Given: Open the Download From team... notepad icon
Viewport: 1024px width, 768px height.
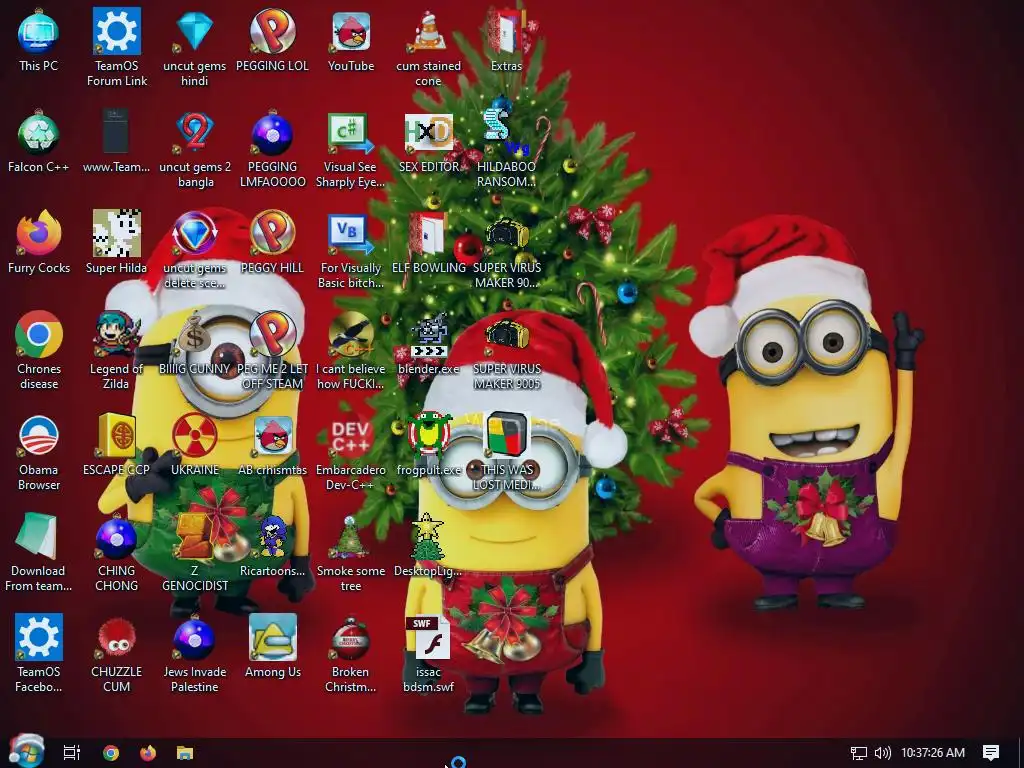Looking at the screenshot, I should (x=39, y=553).
